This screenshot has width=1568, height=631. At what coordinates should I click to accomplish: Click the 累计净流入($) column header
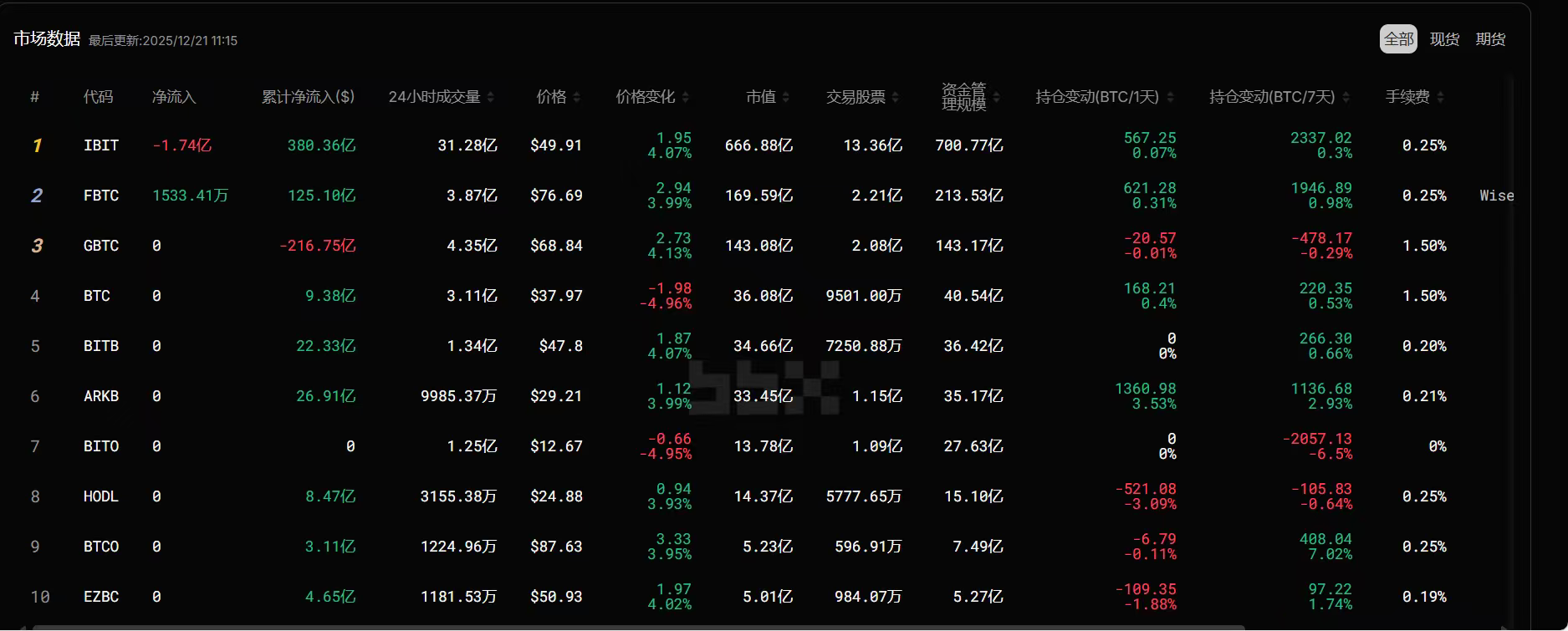(308, 97)
